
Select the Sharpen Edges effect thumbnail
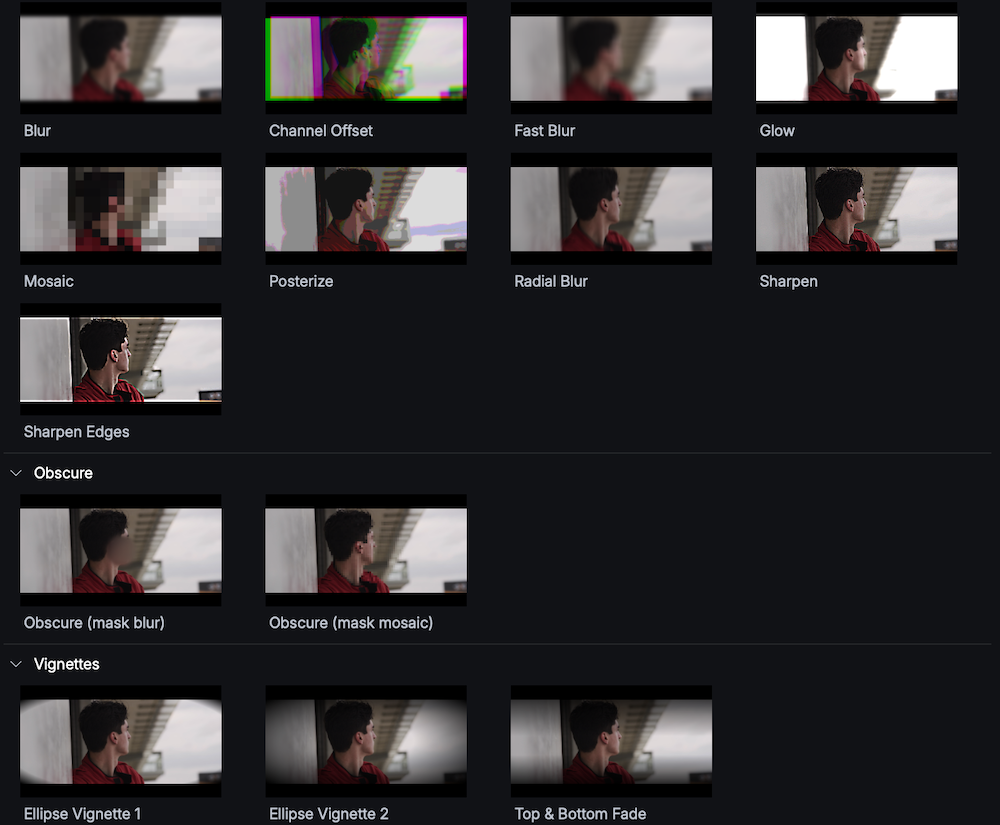pyautogui.click(x=121, y=359)
